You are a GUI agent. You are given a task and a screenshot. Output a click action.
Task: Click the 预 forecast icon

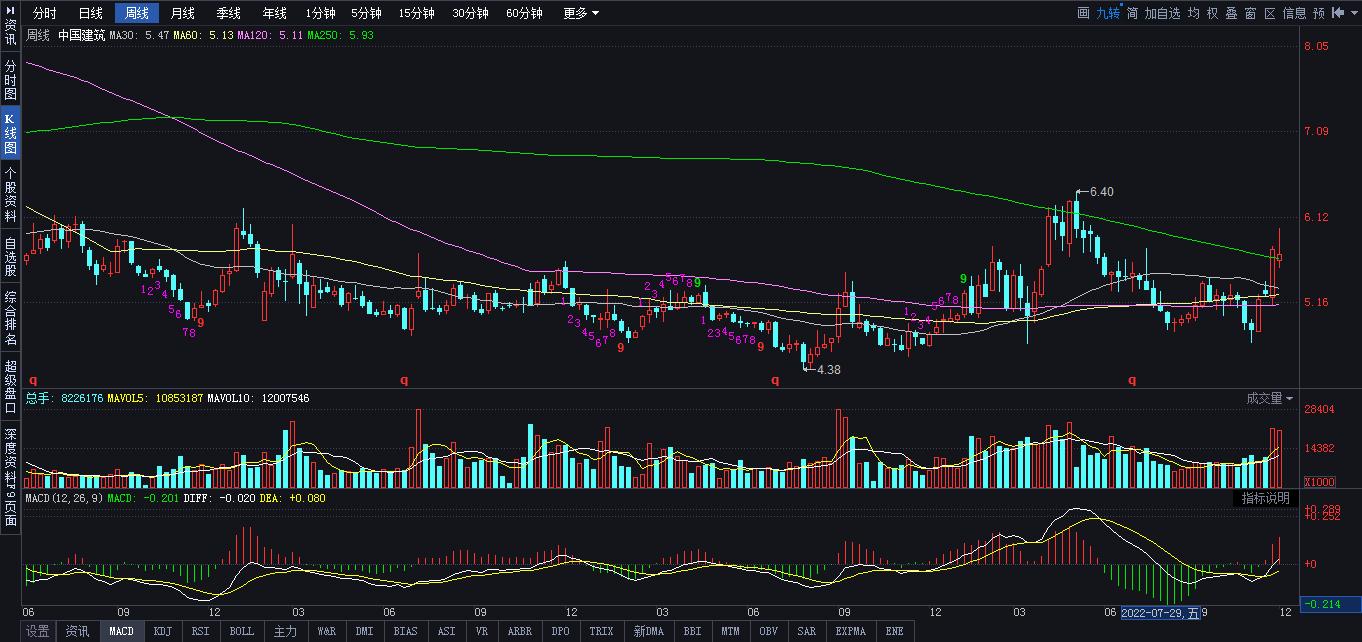1319,13
